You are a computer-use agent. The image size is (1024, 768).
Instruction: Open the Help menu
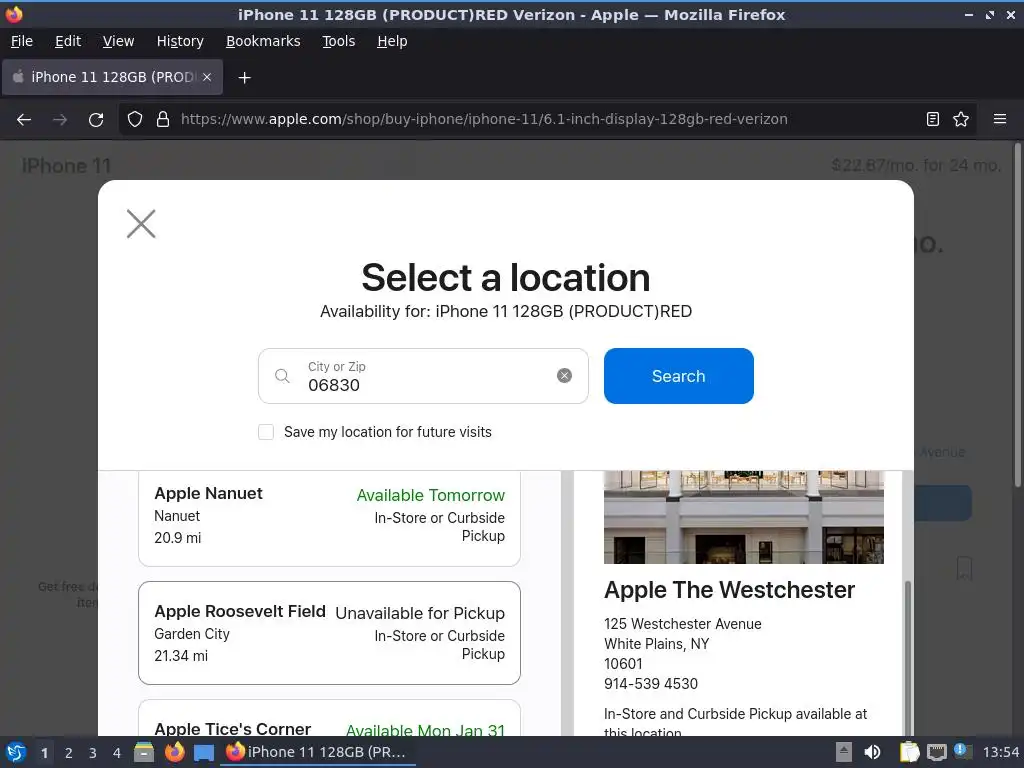pyautogui.click(x=392, y=41)
